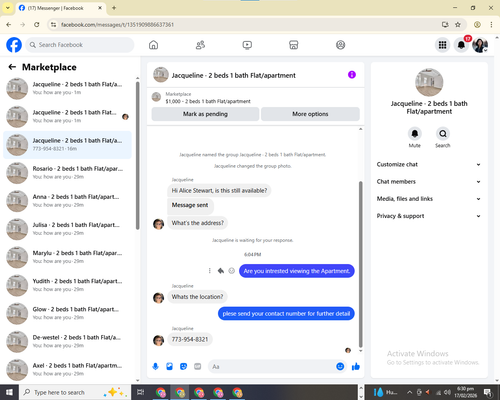Open the taskbar clock showing 6:30 pm

click(465, 392)
